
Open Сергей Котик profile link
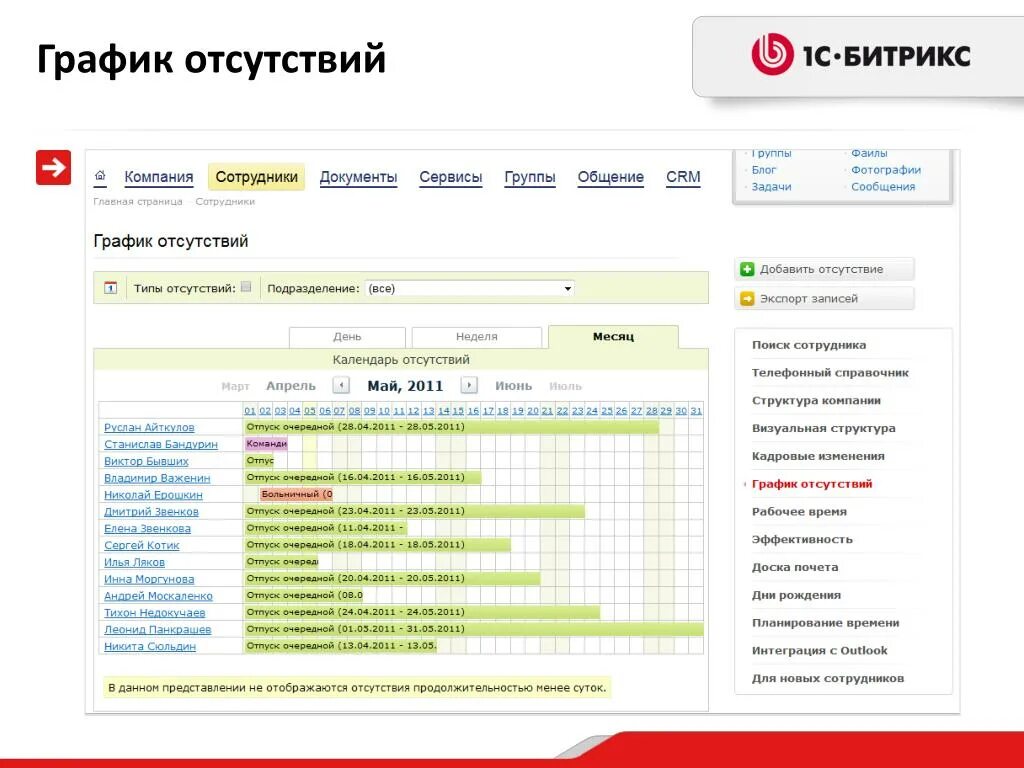point(142,545)
